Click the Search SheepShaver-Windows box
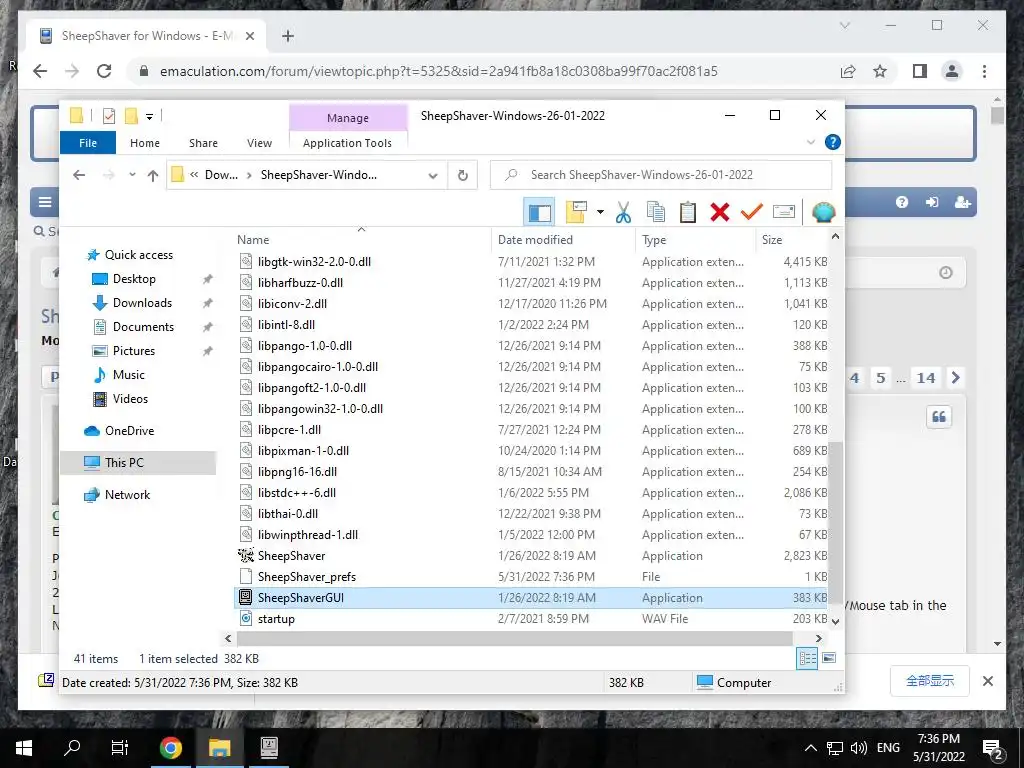The image size is (1024, 768). pos(661,175)
